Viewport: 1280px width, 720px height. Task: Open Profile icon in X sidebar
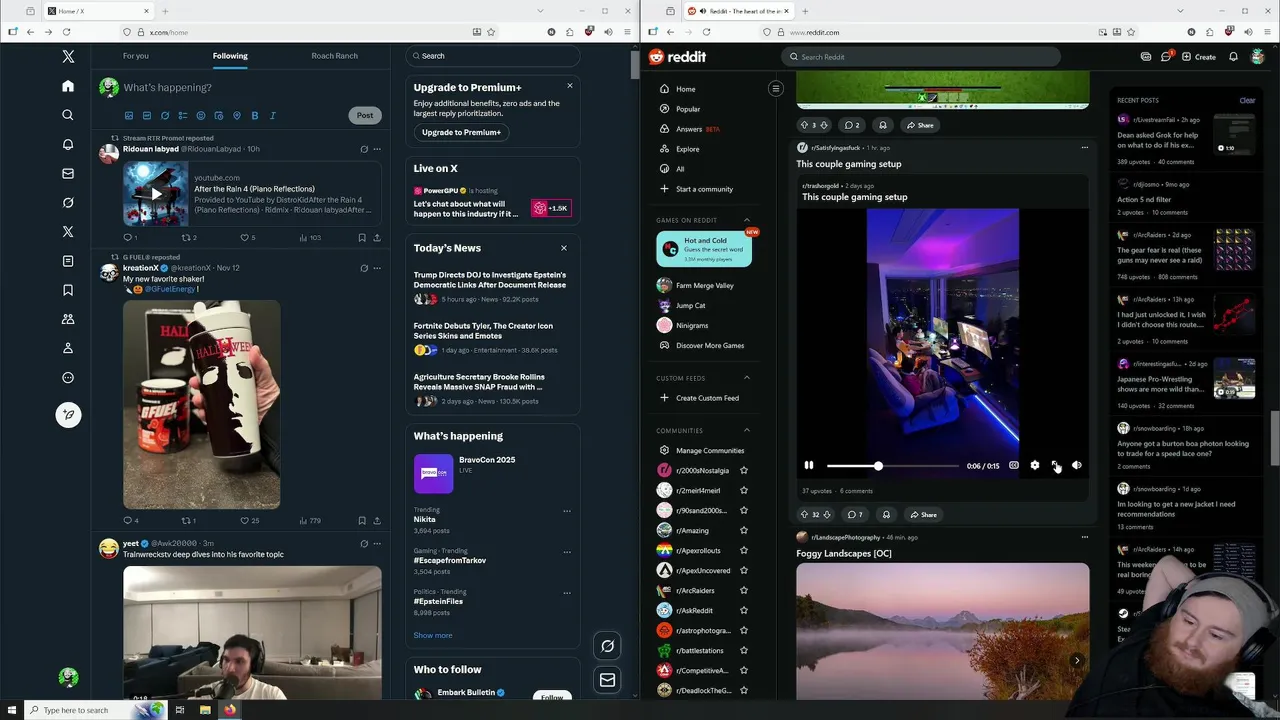pyautogui.click(x=68, y=348)
